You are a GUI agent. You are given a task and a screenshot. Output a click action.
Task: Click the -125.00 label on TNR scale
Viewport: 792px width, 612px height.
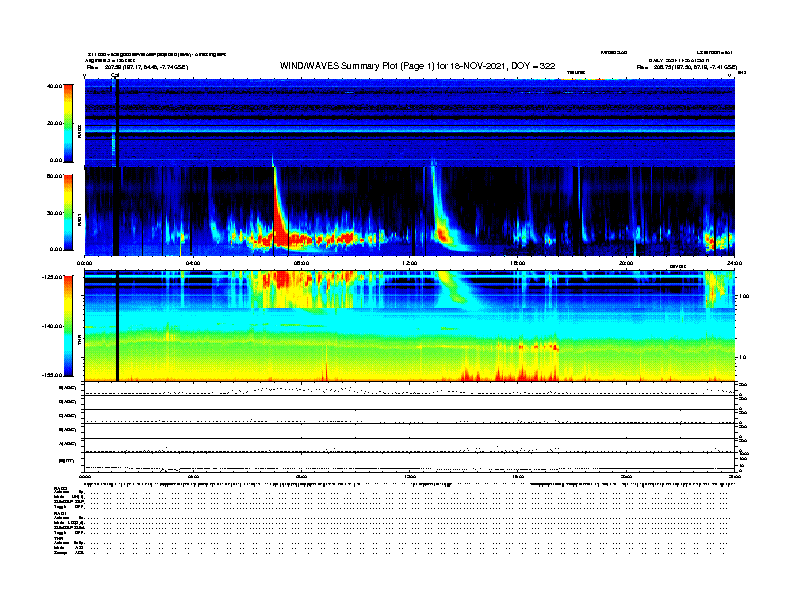52,277
